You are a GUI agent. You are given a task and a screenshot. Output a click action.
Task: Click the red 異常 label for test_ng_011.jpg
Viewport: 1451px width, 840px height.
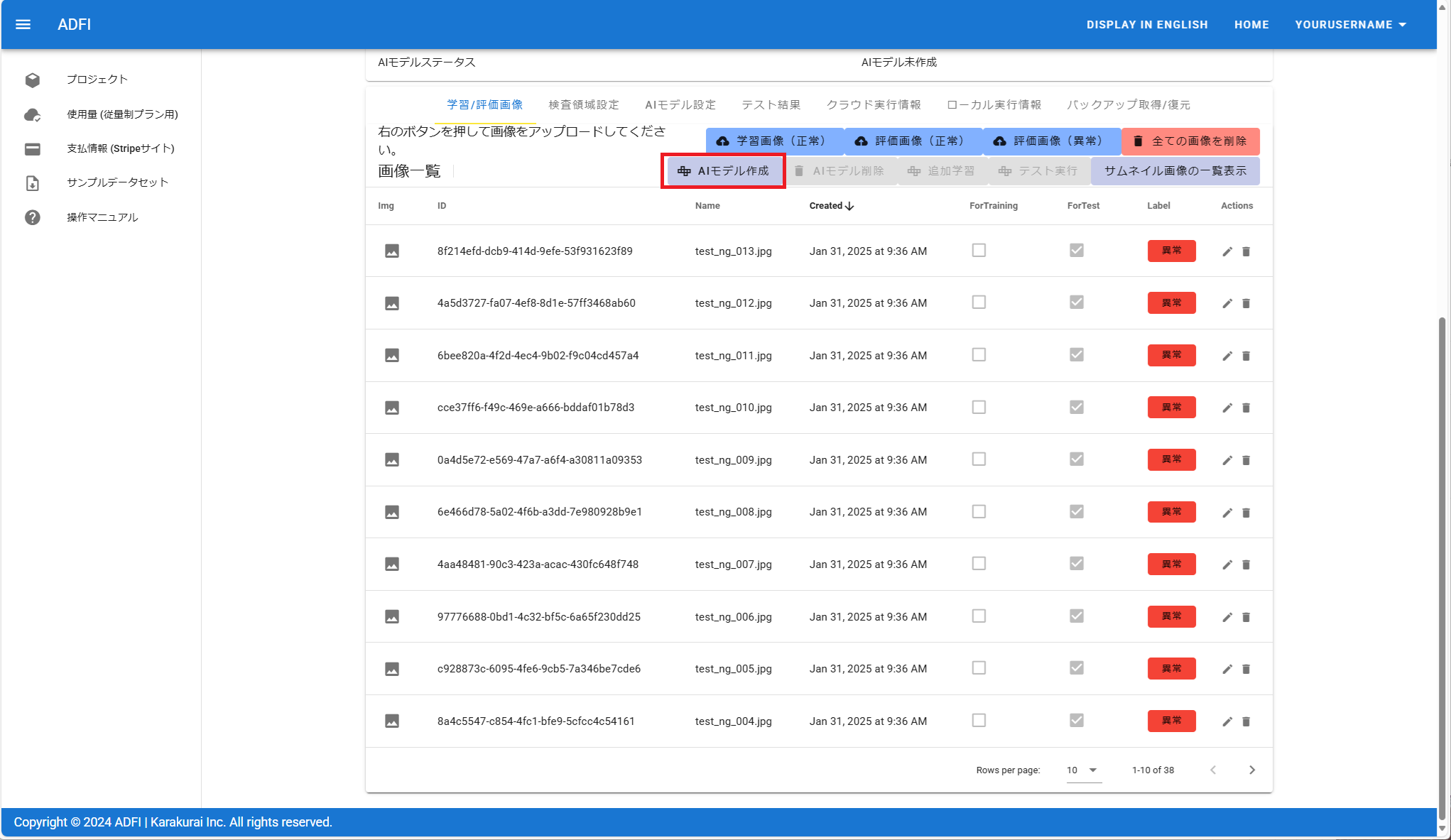[1171, 355]
